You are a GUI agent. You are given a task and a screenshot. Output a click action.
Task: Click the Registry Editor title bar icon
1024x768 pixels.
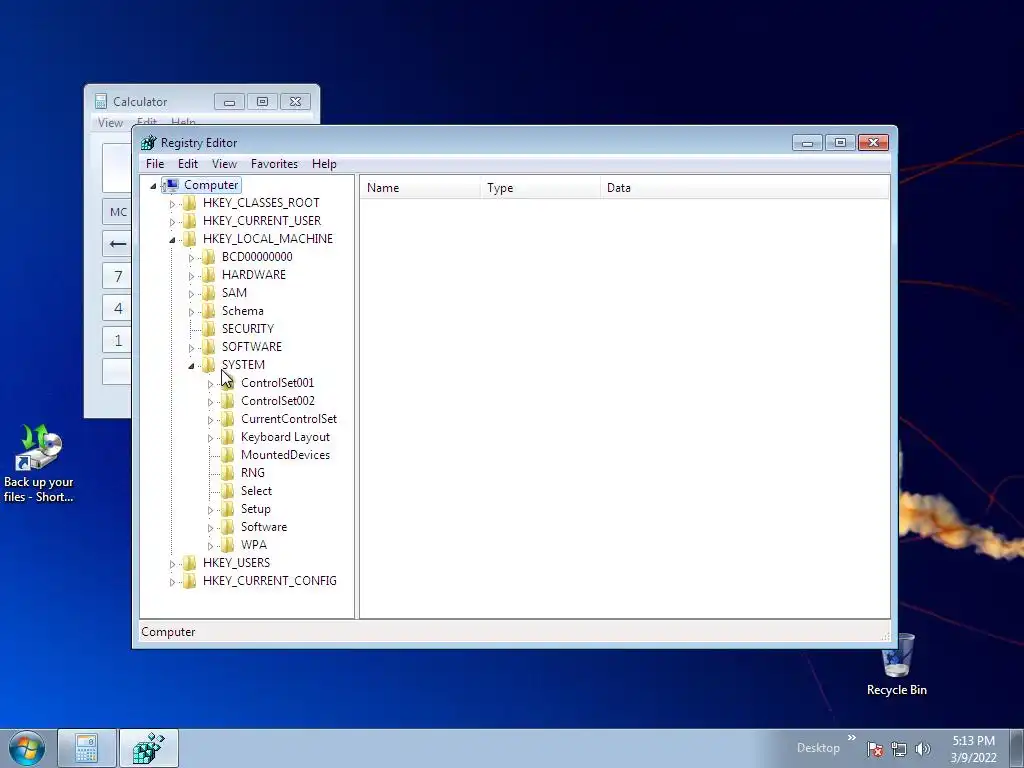click(149, 142)
